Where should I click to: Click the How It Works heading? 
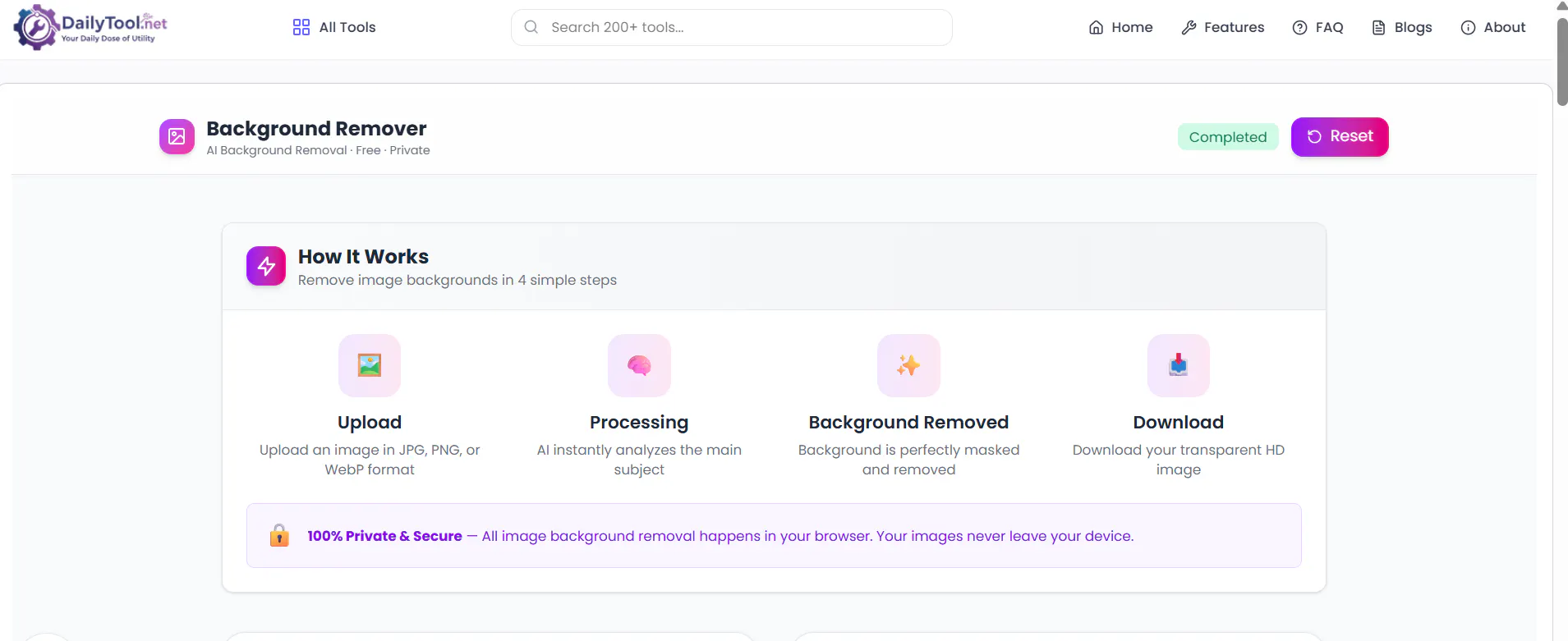363,256
